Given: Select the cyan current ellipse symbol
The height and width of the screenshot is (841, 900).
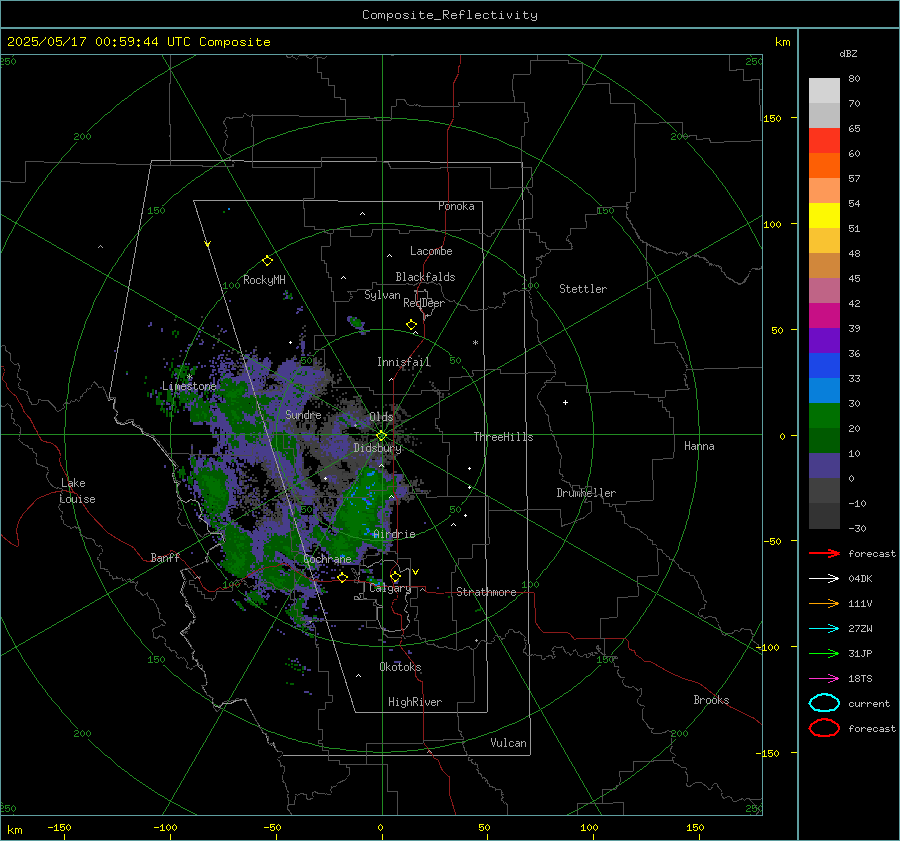Looking at the screenshot, I should (x=824, y=703).
